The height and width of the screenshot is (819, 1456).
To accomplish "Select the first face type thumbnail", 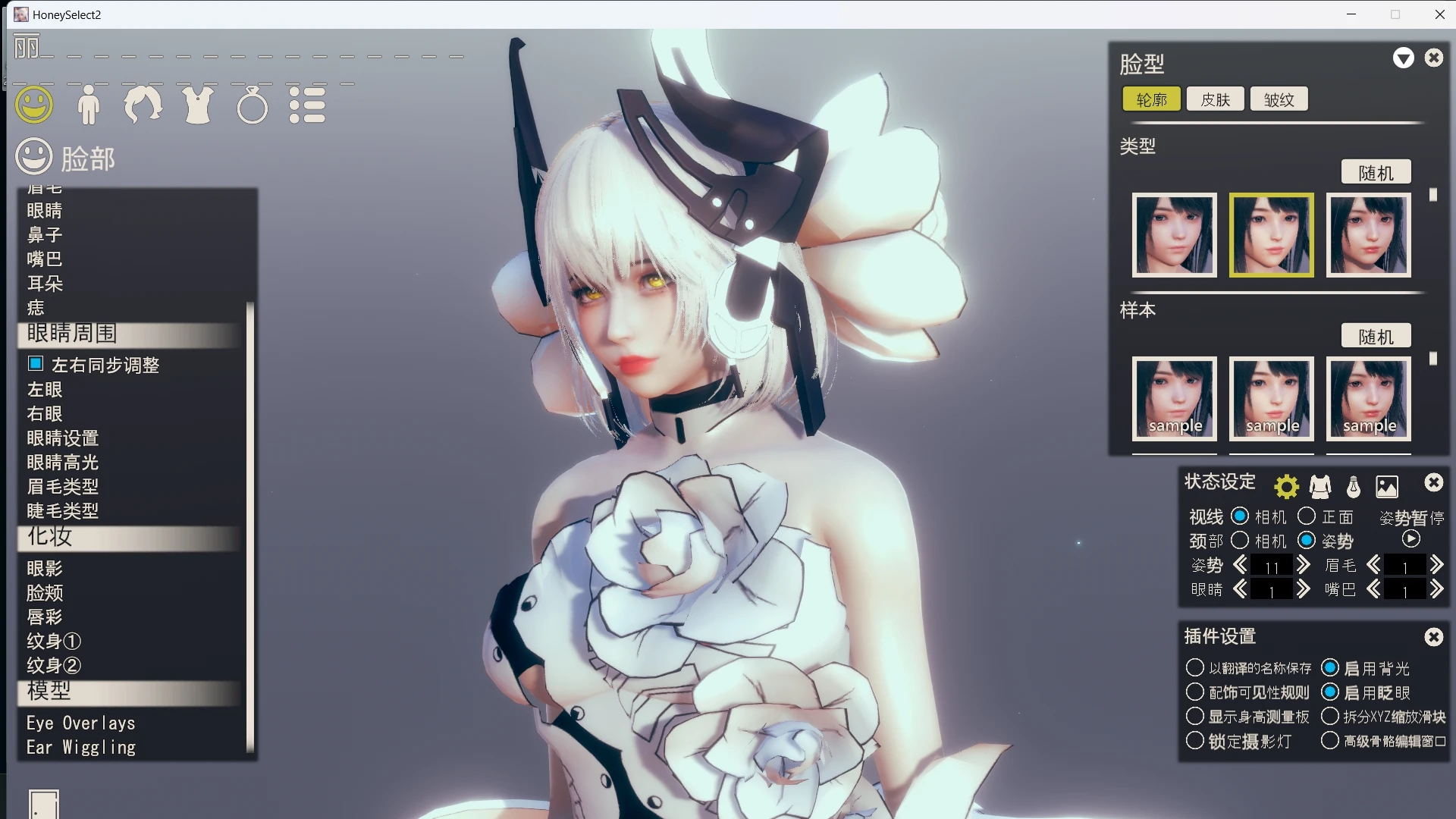I will [1174, 235].
